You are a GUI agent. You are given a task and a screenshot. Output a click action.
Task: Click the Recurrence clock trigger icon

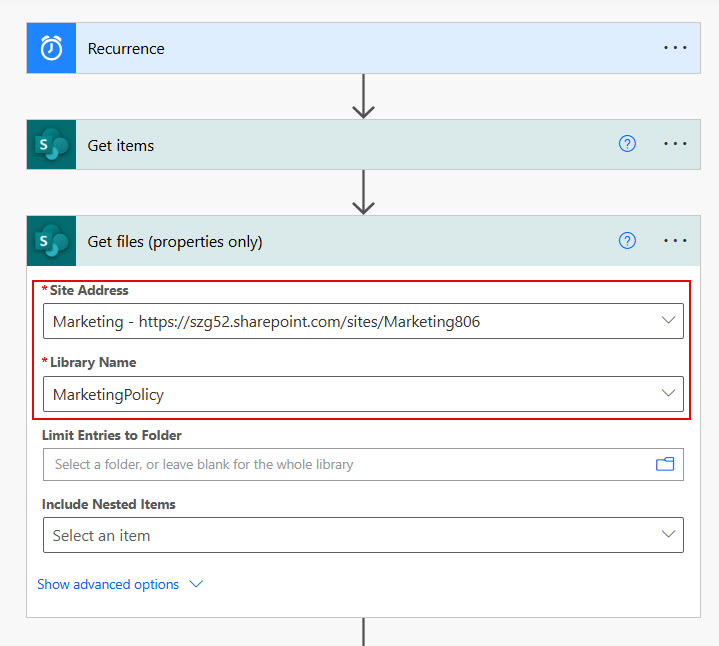51,49
